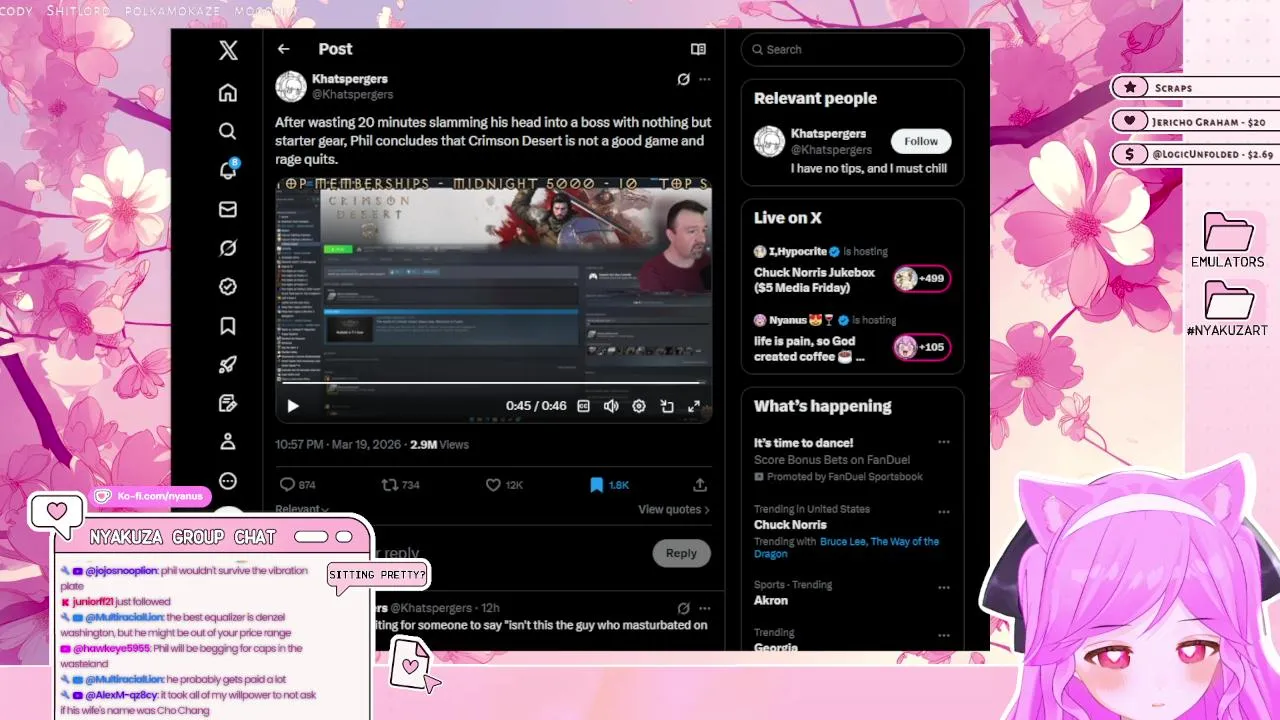
Task: Open the X logo home link
Action: 228,50
